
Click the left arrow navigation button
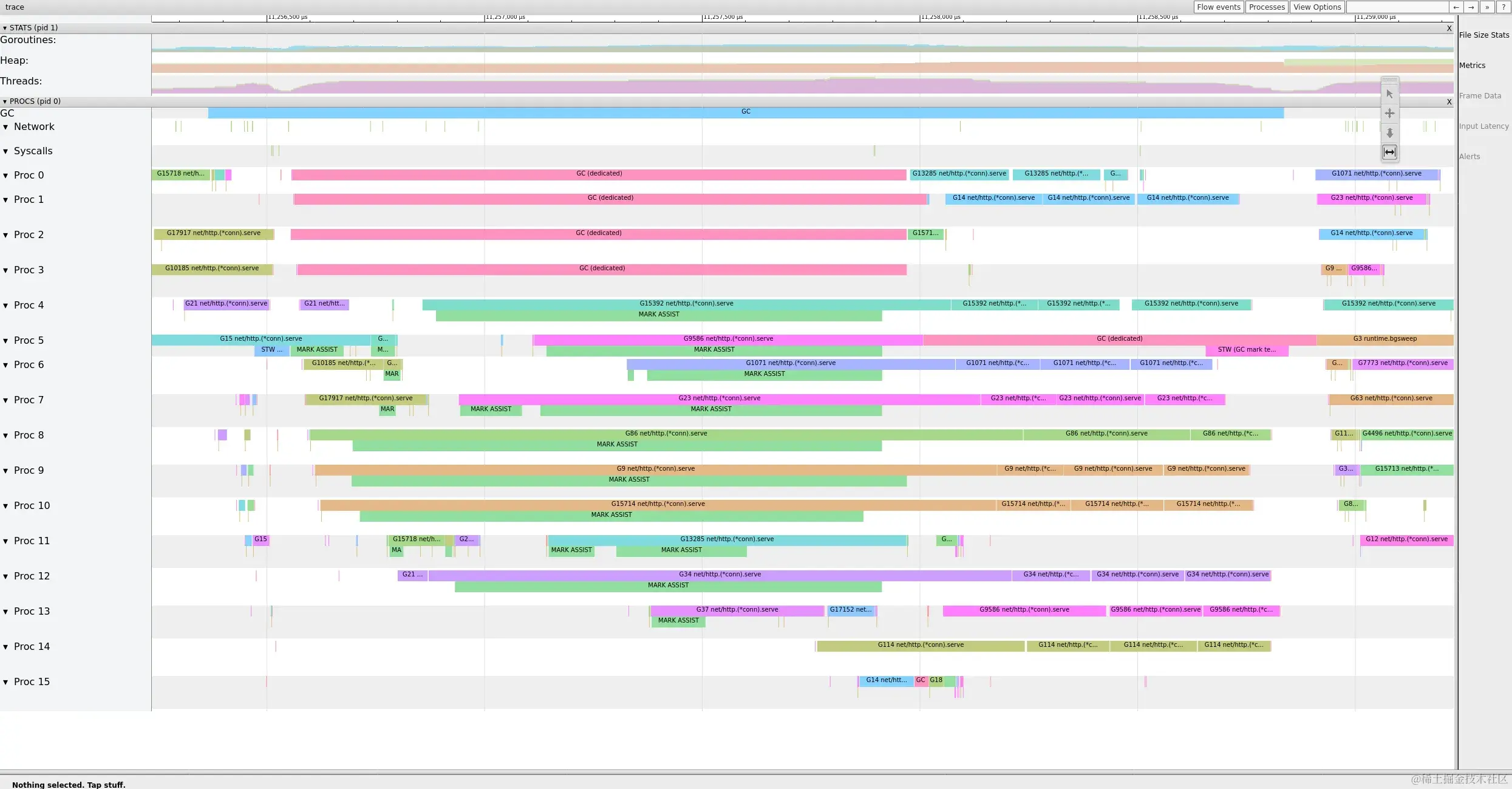pyautogui.click(x=1456, y=7)
